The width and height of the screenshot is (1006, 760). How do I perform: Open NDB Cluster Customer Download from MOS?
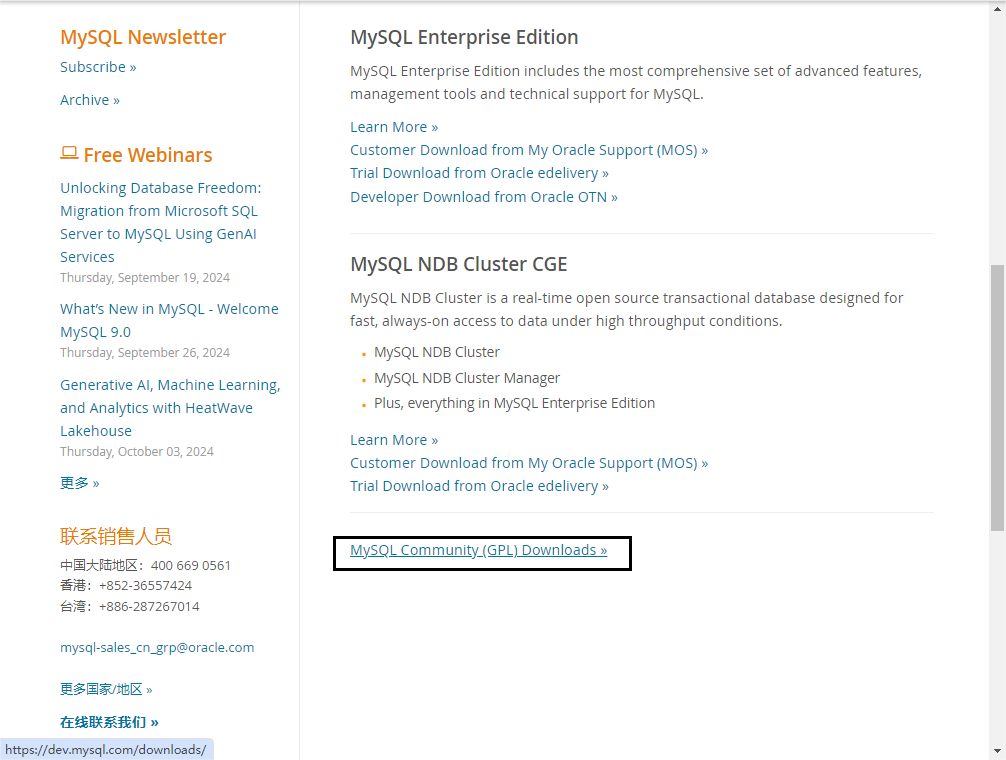(x=529, y=463)
